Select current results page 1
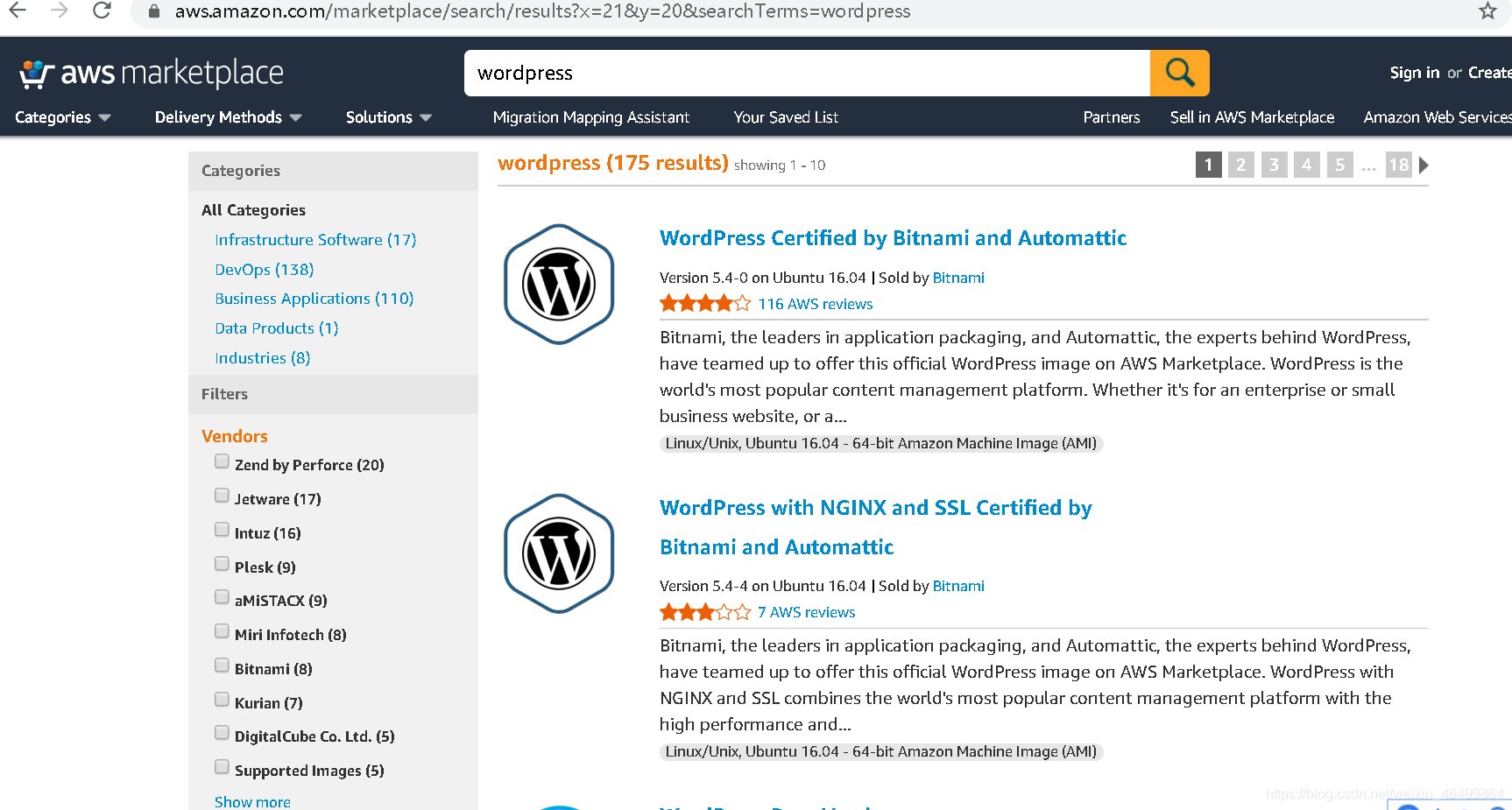Screen dimensions: 1512x810 (1208, 165)
